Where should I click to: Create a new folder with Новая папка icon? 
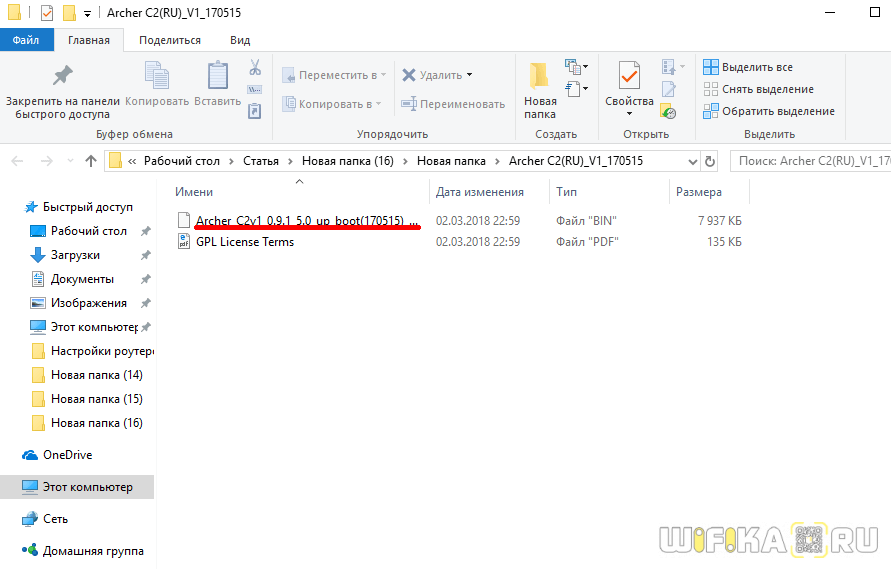(539, 76)
